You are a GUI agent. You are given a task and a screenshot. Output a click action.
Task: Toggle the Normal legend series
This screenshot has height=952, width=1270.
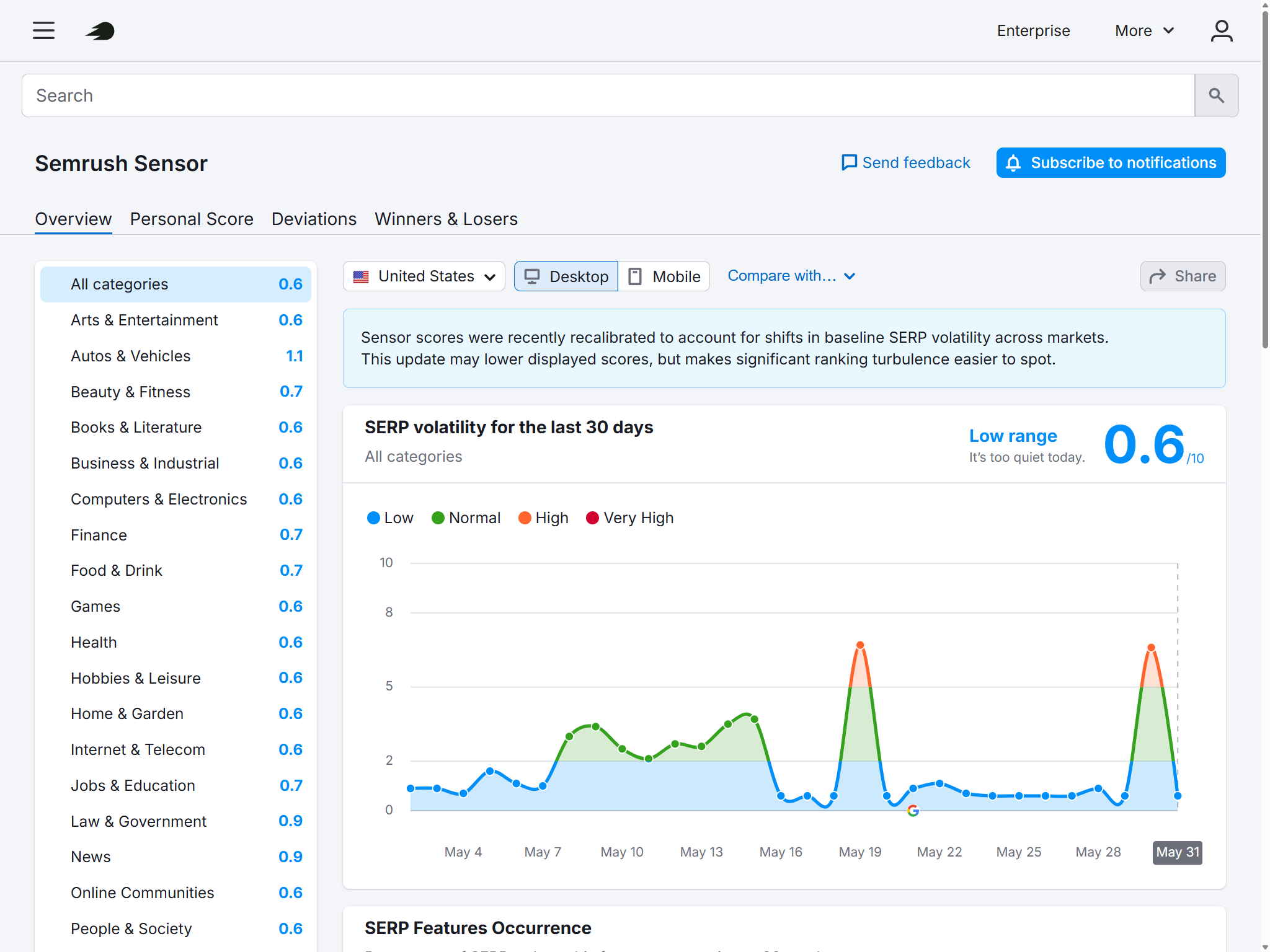pyautogui.click(x=466, y=518)
